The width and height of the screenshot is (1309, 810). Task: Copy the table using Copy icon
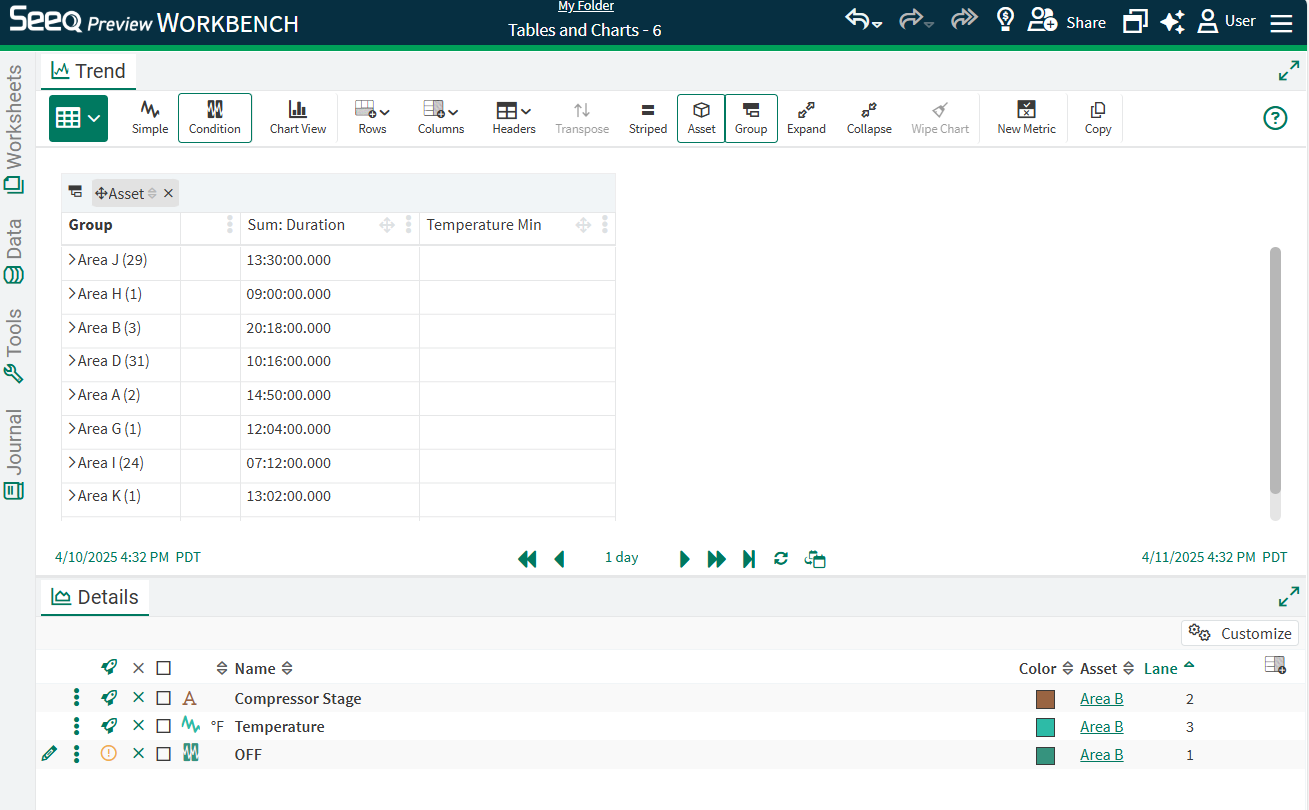(1097, 117)
